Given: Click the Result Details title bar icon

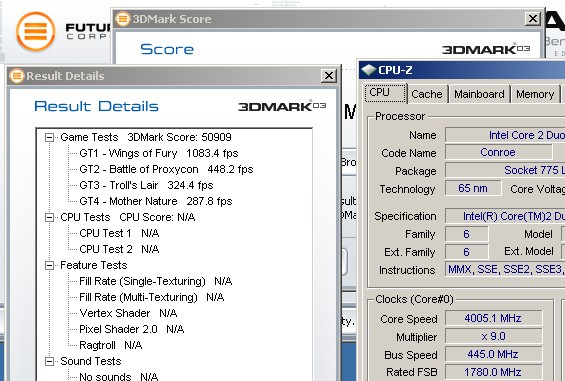Looking at the screenshot, I should (x=17, y=76).
